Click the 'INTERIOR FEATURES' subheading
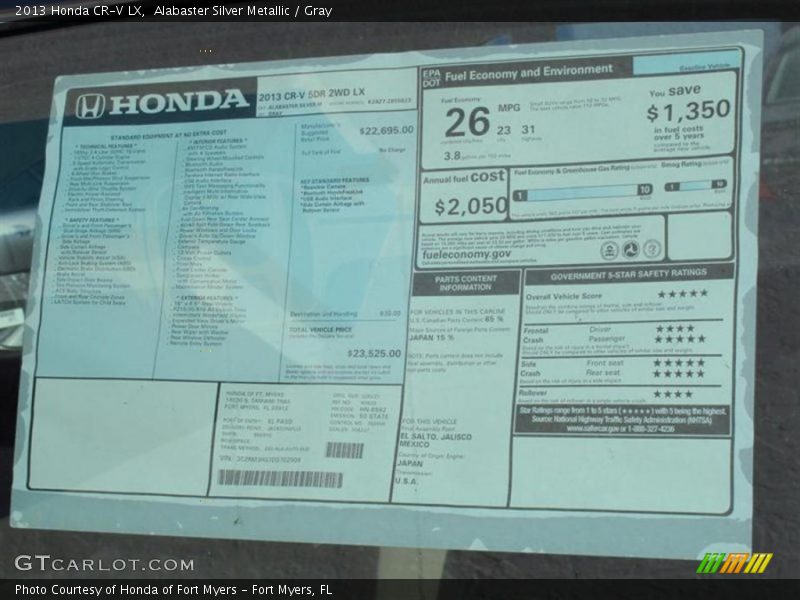The width and height of the screenshot is (800, 600). (x=218, y=141)
